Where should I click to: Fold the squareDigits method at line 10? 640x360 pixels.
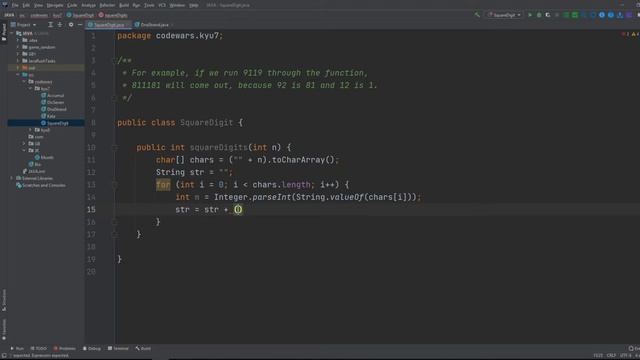point(115,148)
